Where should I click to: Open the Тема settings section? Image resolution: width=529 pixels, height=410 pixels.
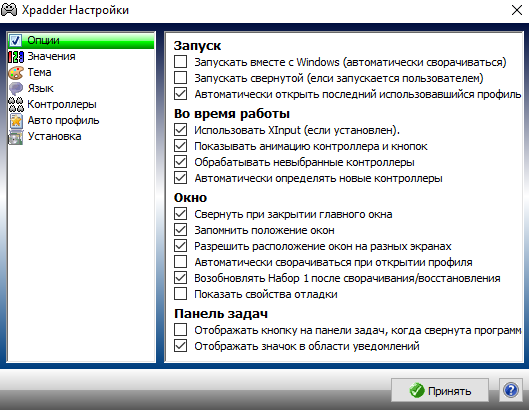(81, 73)
